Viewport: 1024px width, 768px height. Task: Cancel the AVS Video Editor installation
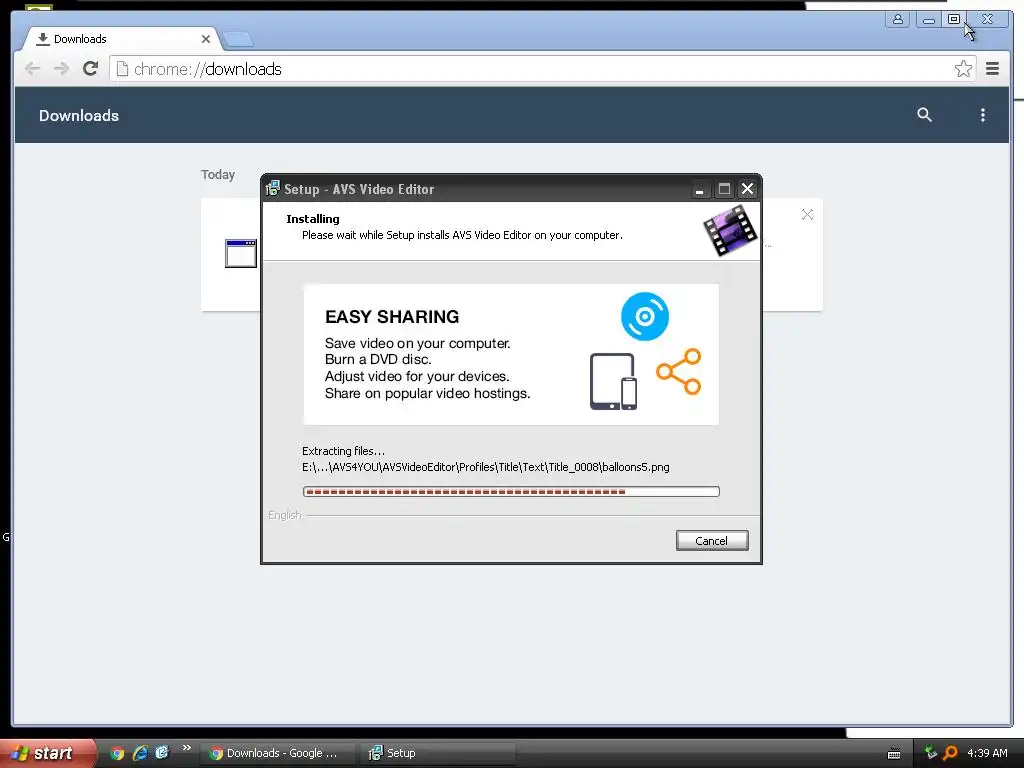coord(712,541)
